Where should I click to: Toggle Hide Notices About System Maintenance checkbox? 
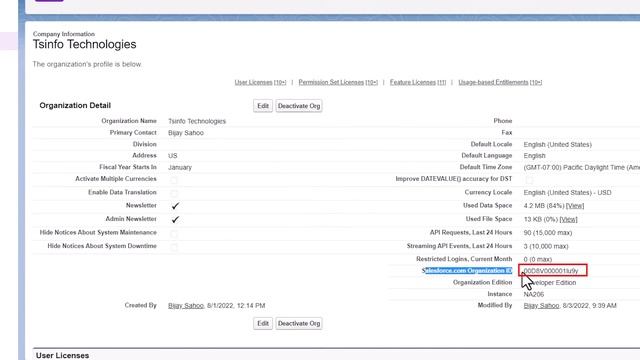(x=174, y=234)
